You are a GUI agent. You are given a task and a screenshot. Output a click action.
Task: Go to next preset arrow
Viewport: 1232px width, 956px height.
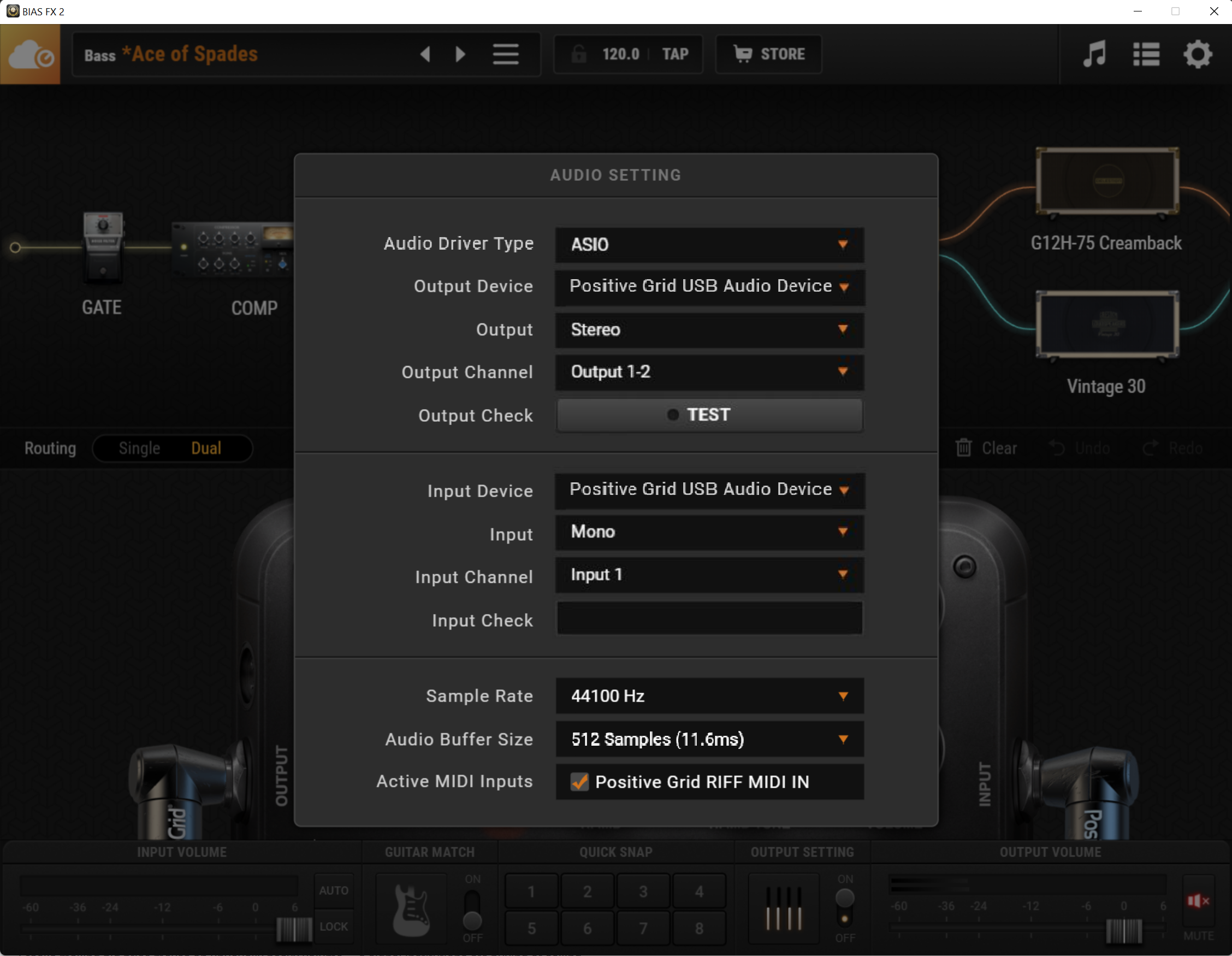tap(460, 54)
